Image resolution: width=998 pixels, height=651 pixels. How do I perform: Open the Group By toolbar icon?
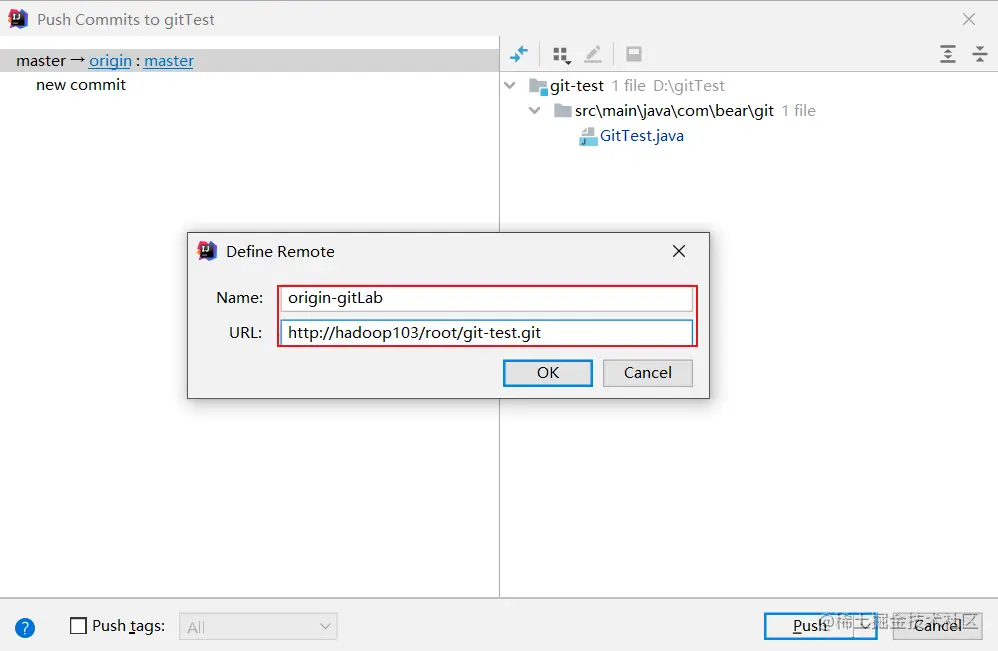click(561, 55)
